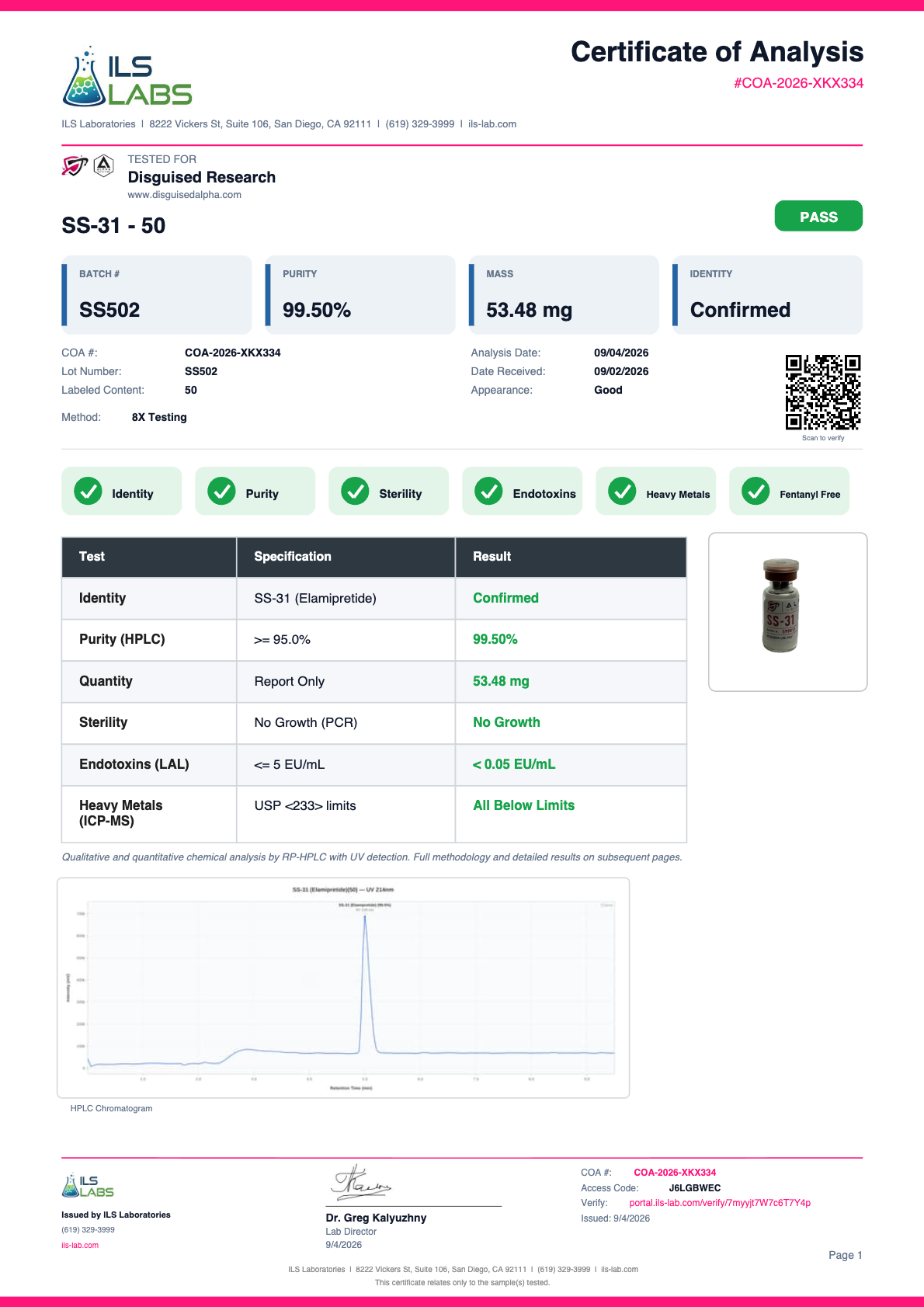Open ils-lab.com in the header address line

tap(492, 124)
